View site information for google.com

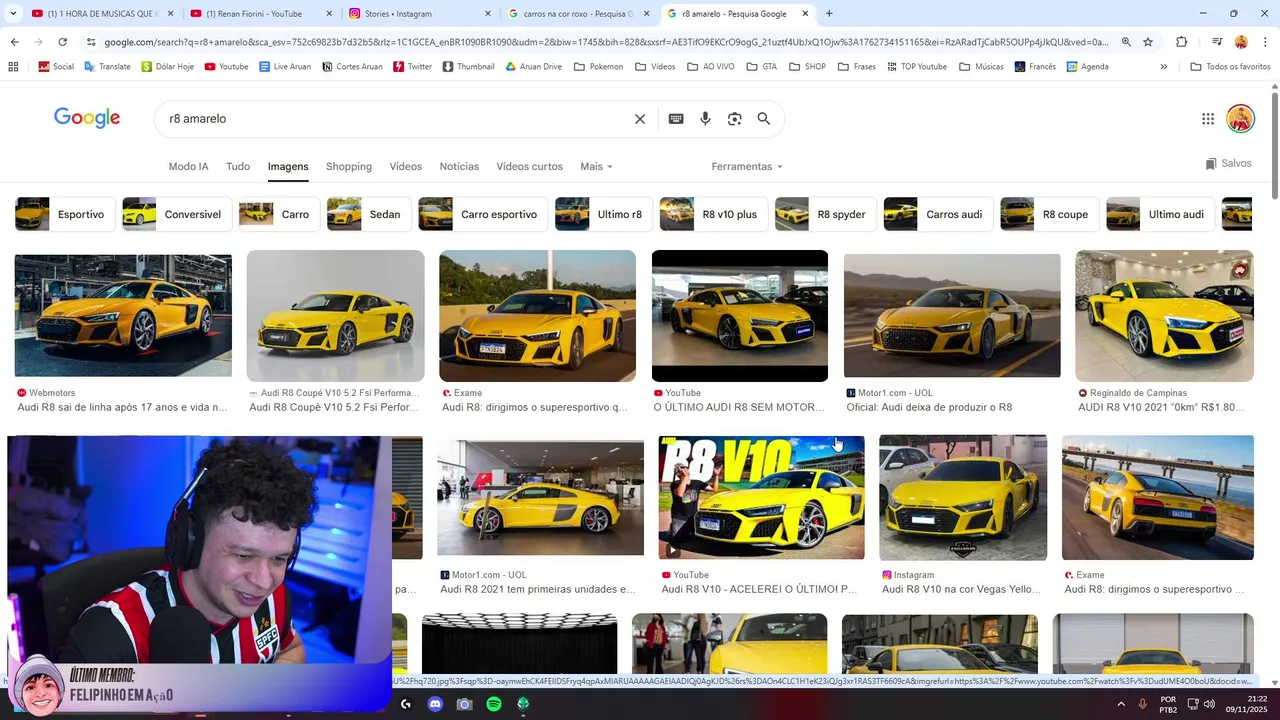[x=91, y=42]
